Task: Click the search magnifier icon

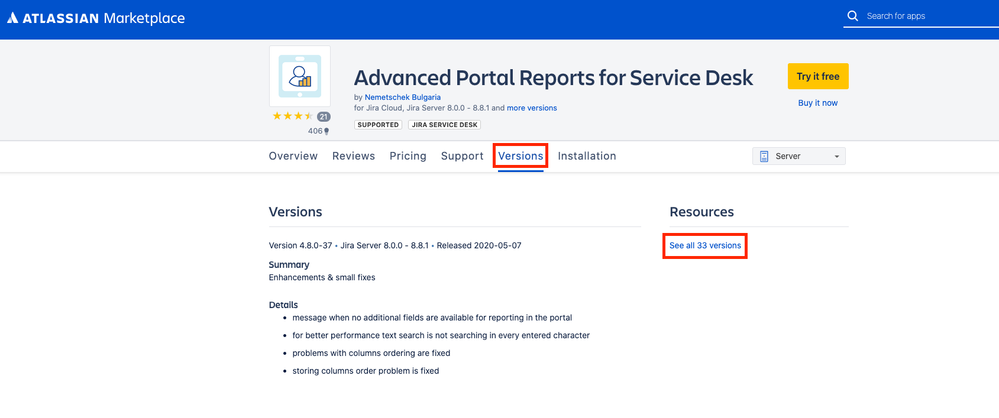Action: coord(852,16)
